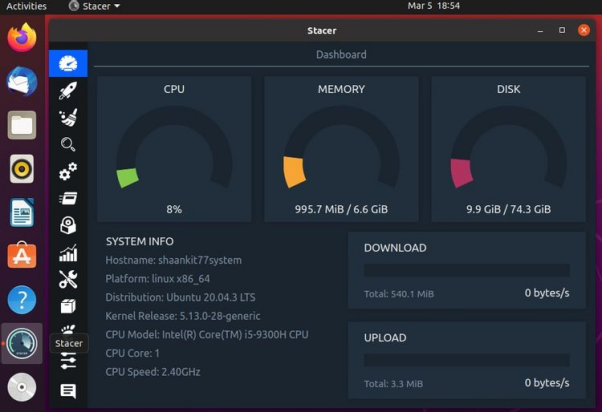Viewport: 602px width, 413px height.
Task: Click the CPU usage gauge
Action: [174, 150]
